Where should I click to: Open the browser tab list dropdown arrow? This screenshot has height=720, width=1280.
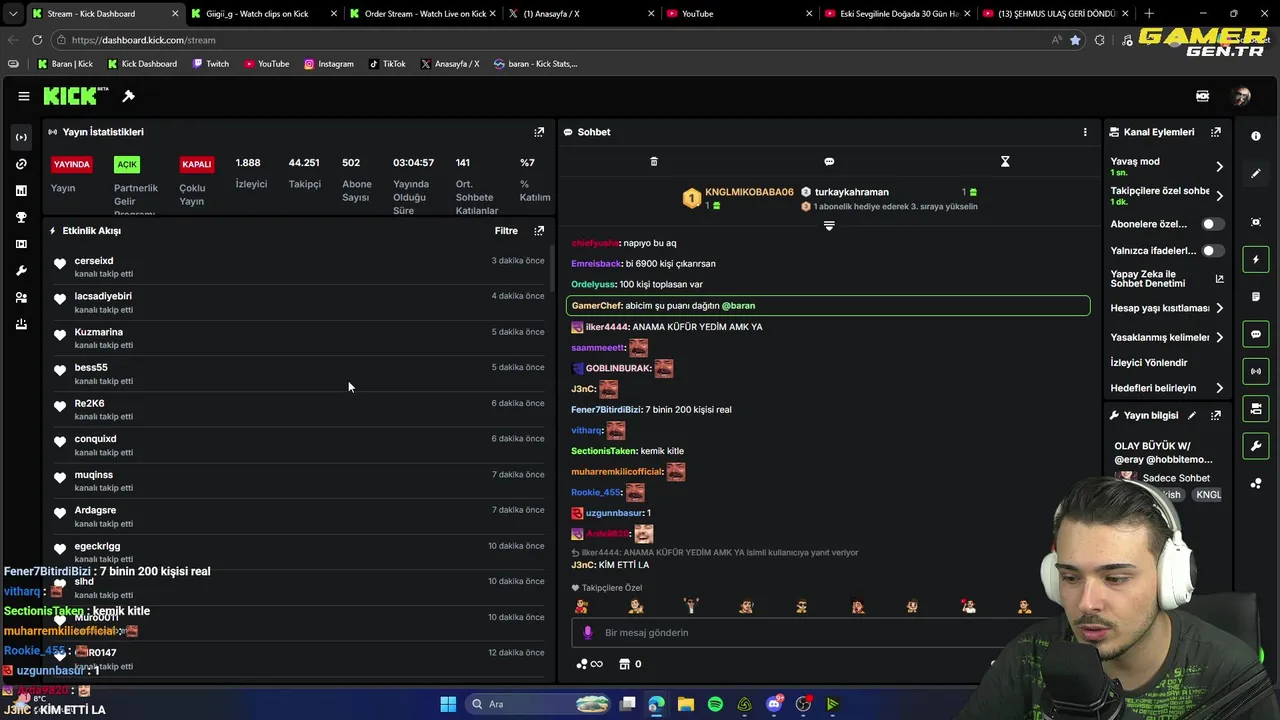click(x=12, y=14)
